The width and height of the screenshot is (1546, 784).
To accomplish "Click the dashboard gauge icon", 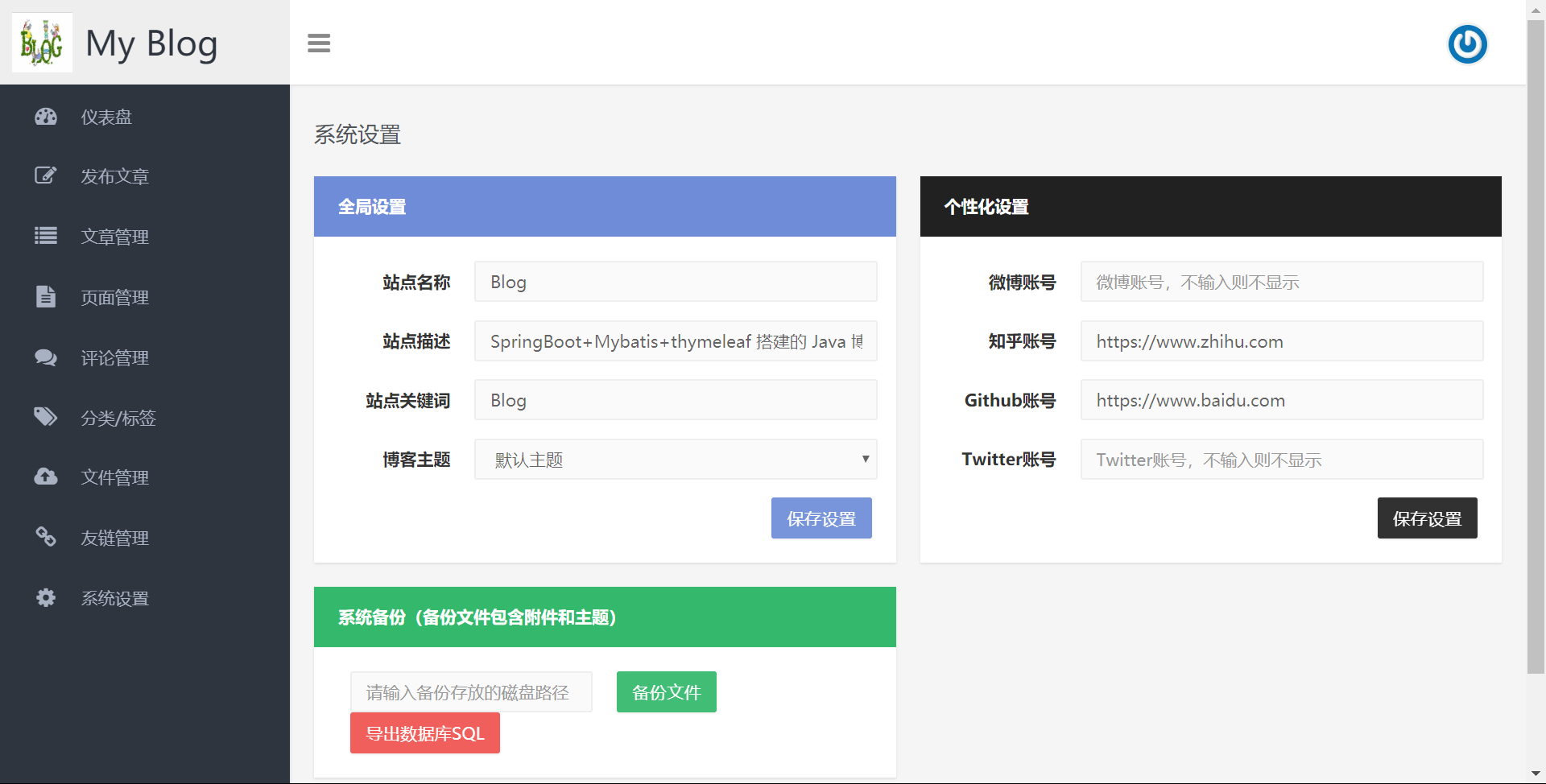I will pos(46,117).
